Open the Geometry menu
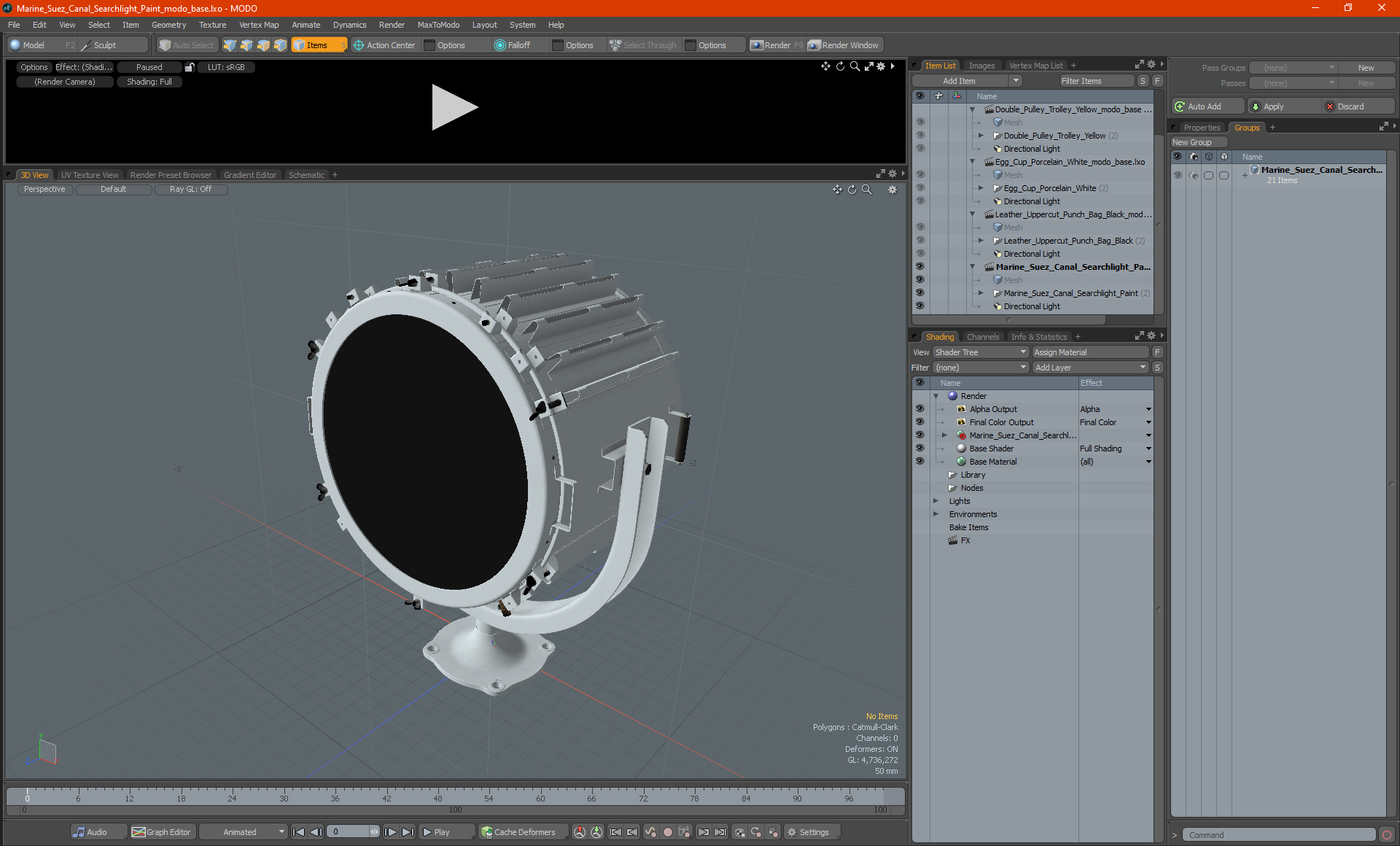 point(168,25)
